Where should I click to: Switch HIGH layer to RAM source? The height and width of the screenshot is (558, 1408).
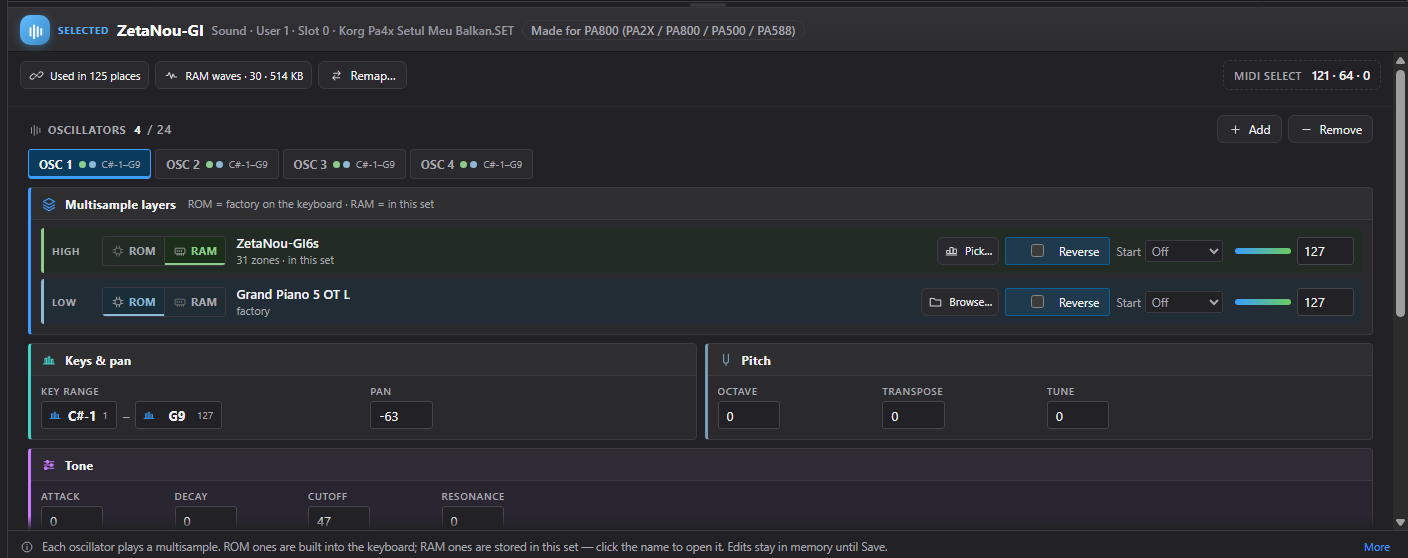click(195, 251)
